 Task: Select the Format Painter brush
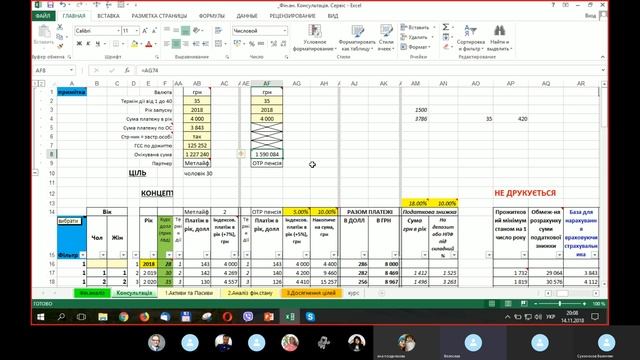point(60,46)
